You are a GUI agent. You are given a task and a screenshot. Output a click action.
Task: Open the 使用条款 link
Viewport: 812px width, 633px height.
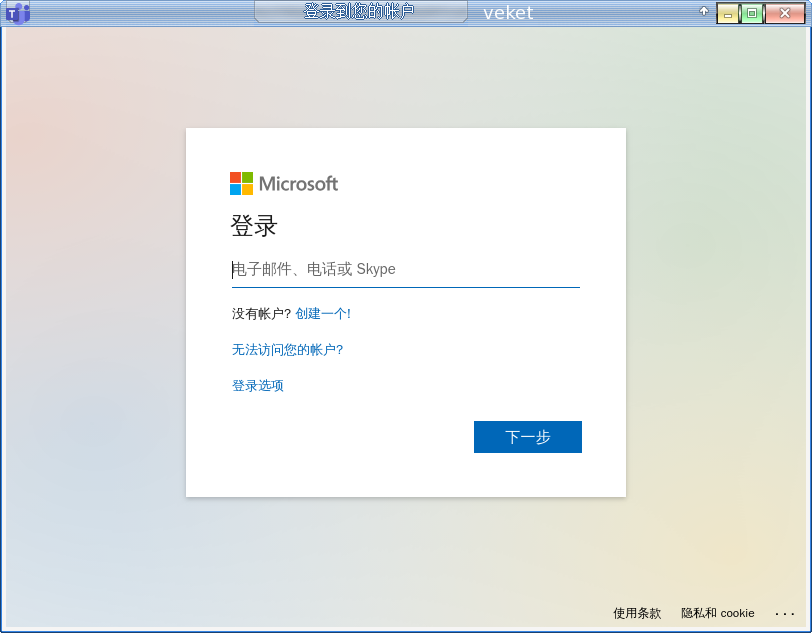pyautogui.click(x=637, y=613)
